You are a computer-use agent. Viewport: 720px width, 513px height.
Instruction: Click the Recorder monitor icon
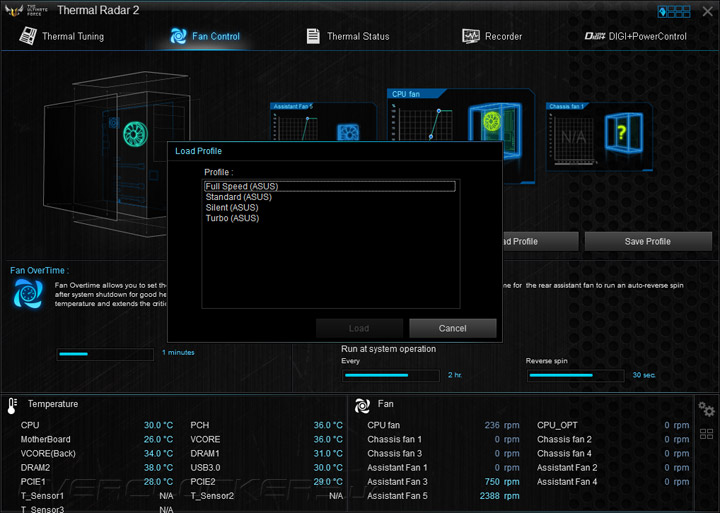(x=471, y=36)
